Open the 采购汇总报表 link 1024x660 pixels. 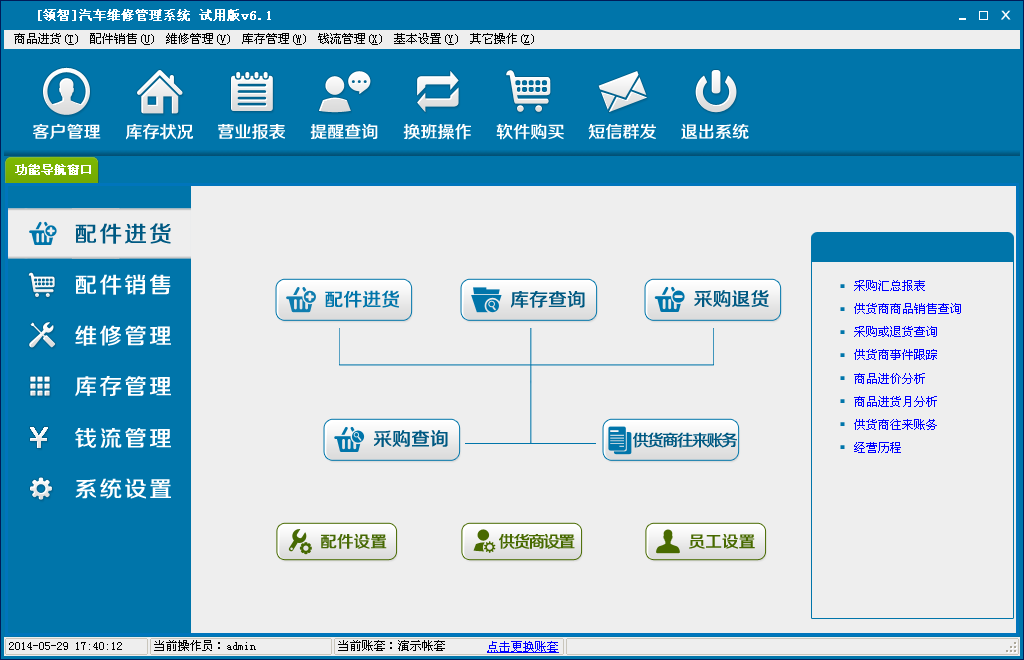tap(889, 285)
